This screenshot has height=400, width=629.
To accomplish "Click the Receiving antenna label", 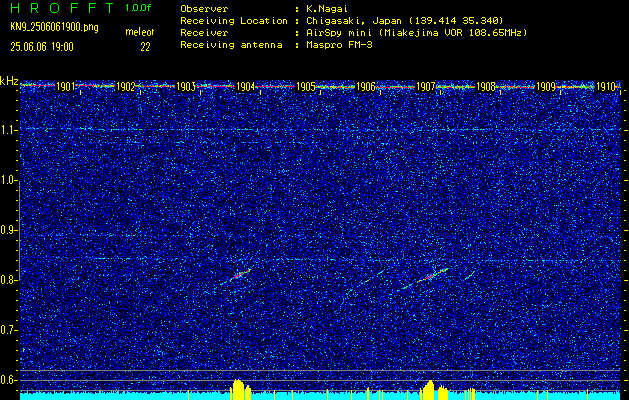I will [x=231, y=45].
